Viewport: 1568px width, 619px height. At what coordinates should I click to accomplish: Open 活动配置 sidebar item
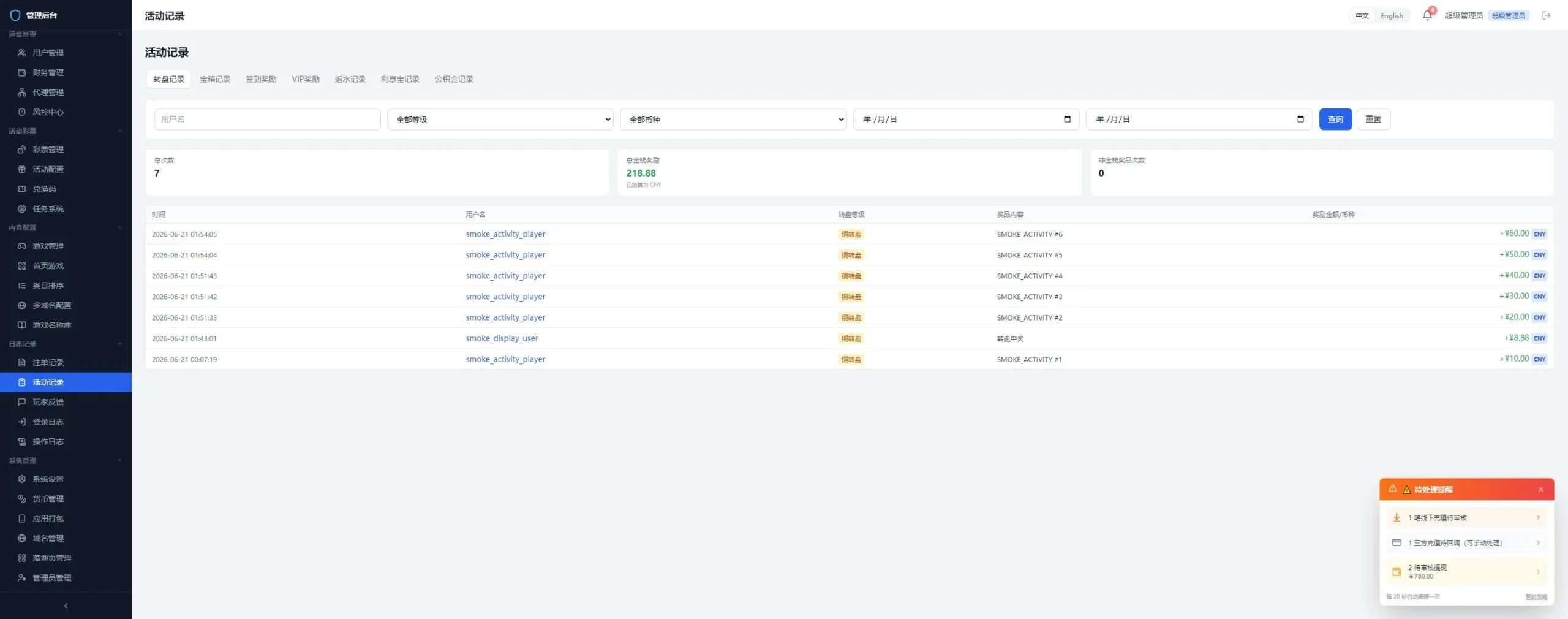click(66, 169)
